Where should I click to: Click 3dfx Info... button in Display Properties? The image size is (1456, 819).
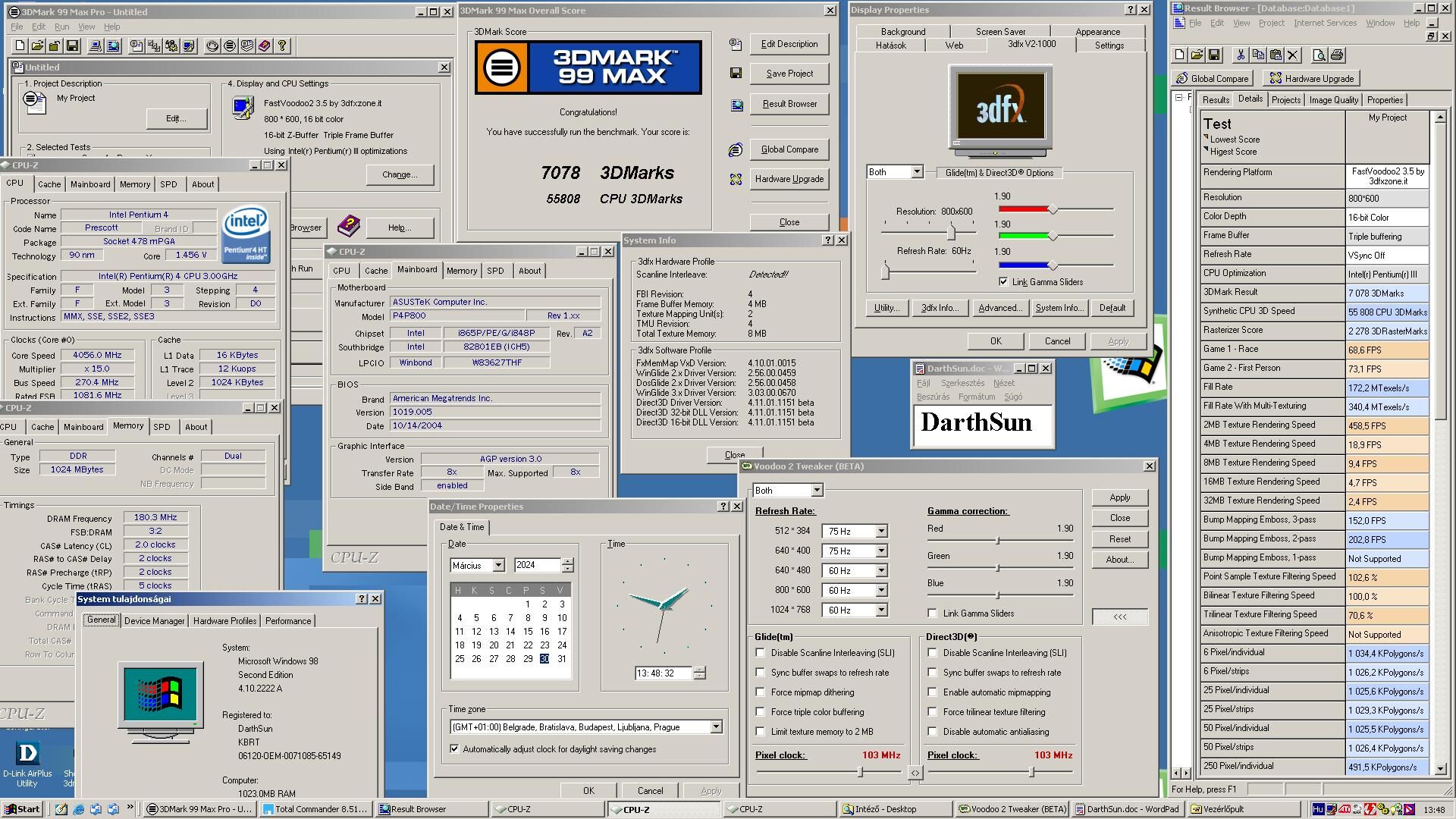(940, 308)
